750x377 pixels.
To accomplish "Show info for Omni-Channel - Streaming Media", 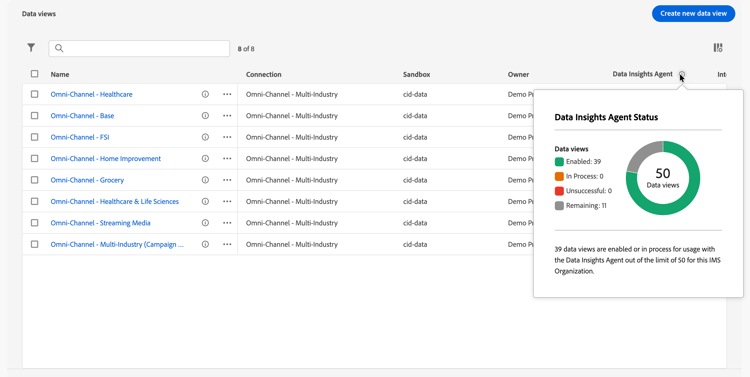I will [x=205, y=222].
